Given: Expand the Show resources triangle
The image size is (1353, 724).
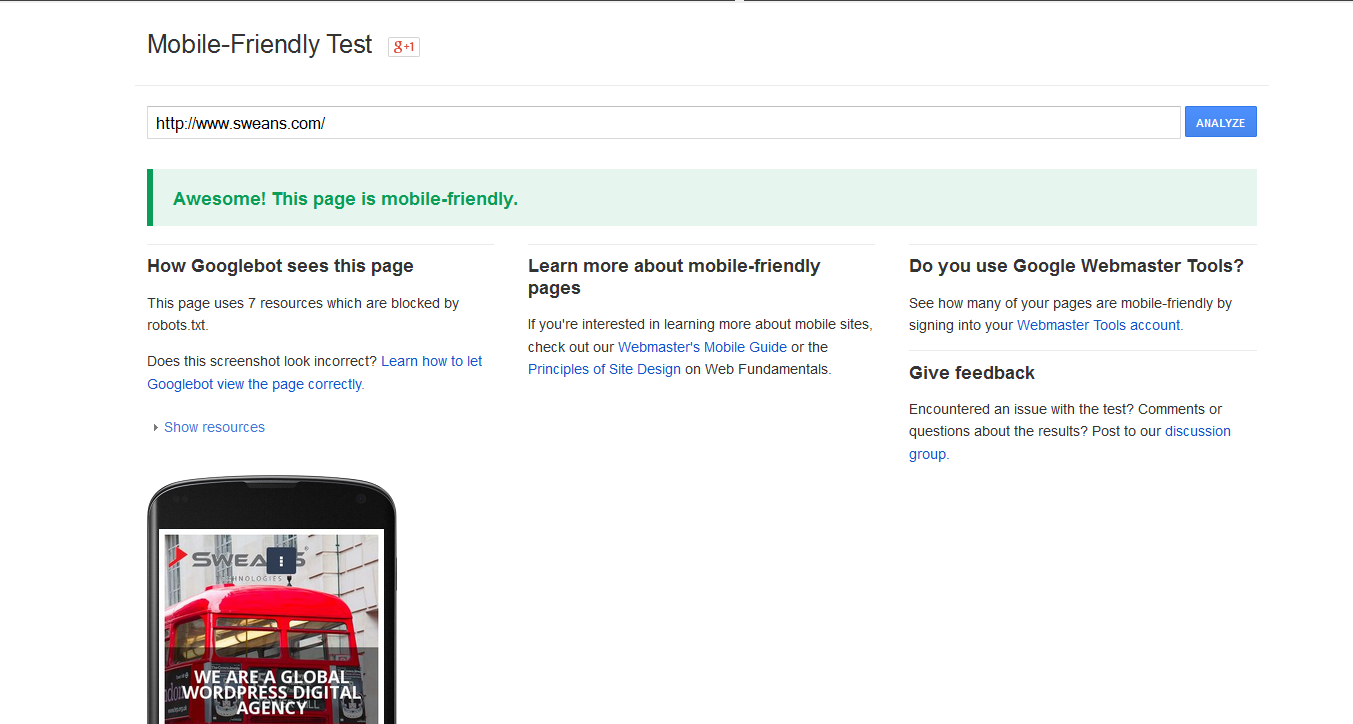Looking at the screenshot, I should tap(156, 428).
